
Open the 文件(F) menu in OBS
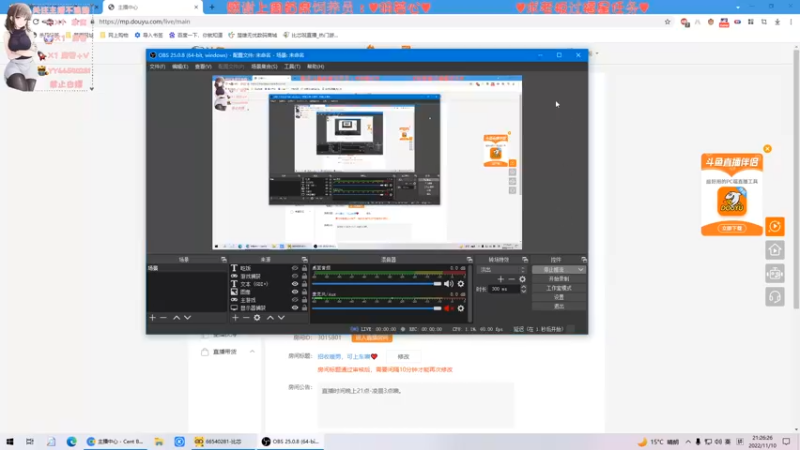tap(157, 66)
